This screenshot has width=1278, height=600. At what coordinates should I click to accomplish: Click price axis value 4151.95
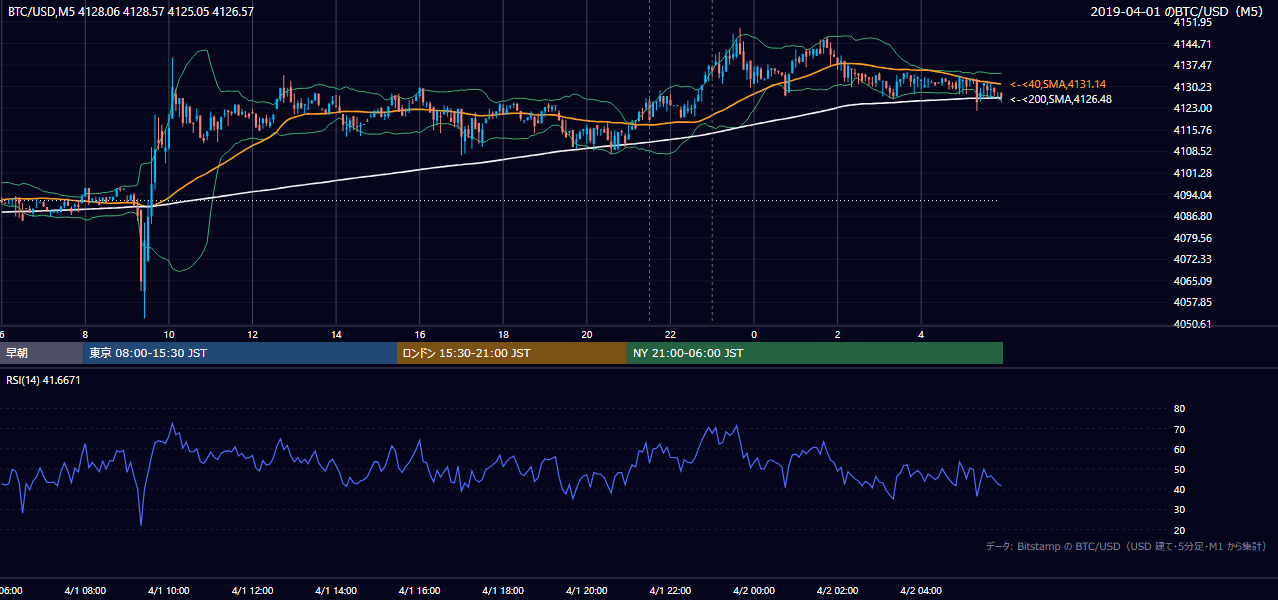[x=1193, y=22]
